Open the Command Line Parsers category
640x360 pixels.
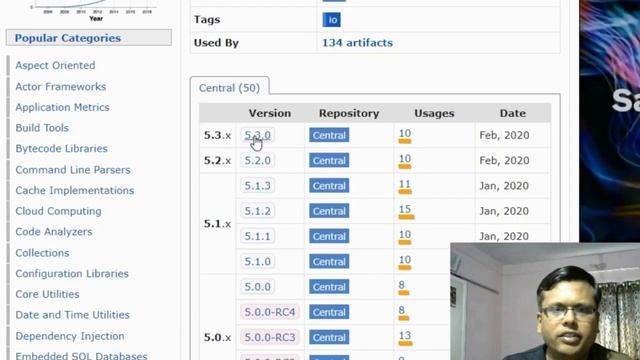[x=73, y=170]
